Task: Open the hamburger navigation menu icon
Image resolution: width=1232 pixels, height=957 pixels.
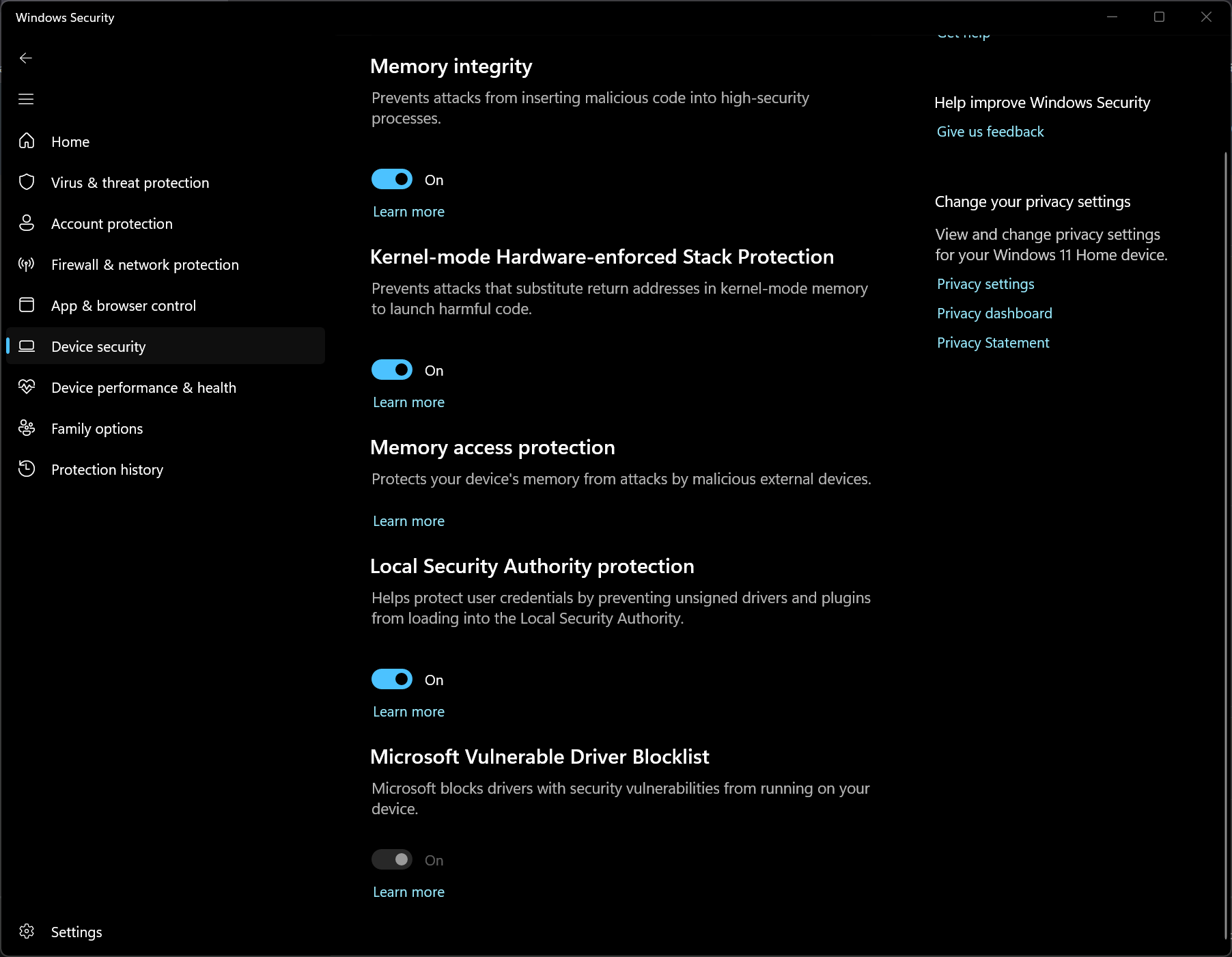Action: click(x=26, y=99)
